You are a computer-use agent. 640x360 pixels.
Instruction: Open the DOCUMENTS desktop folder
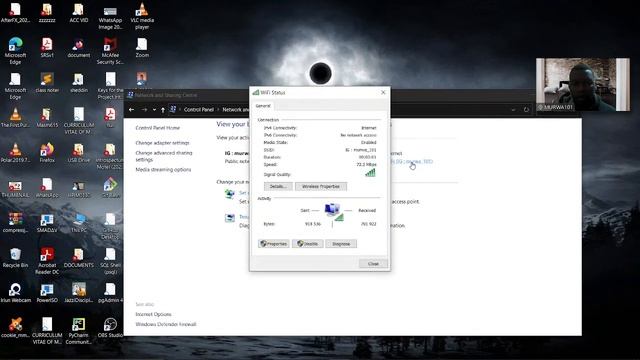pos(79,258)
